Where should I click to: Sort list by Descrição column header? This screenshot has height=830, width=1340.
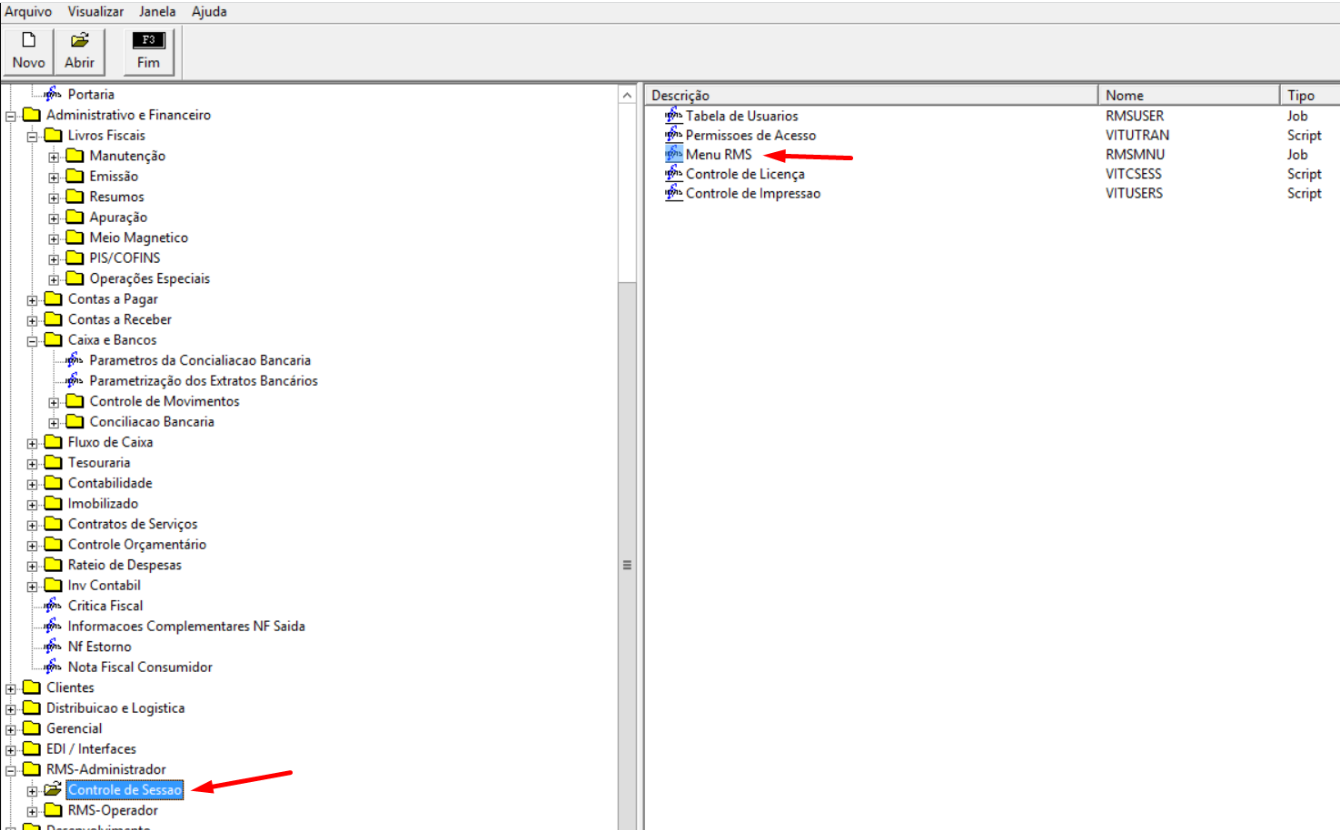click(x=871, y=95)
